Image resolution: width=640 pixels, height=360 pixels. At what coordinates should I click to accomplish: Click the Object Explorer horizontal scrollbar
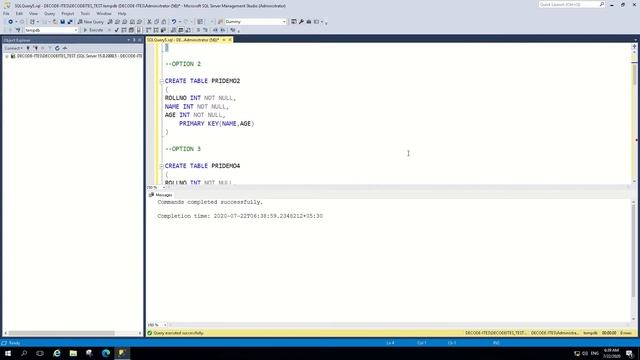coord(72,333)
